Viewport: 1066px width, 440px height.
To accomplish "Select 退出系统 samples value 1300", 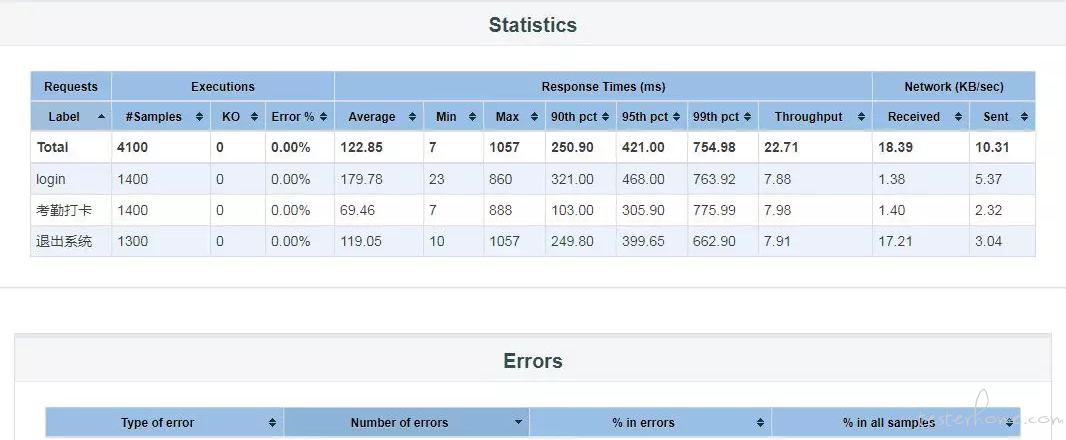I will 133,241.
